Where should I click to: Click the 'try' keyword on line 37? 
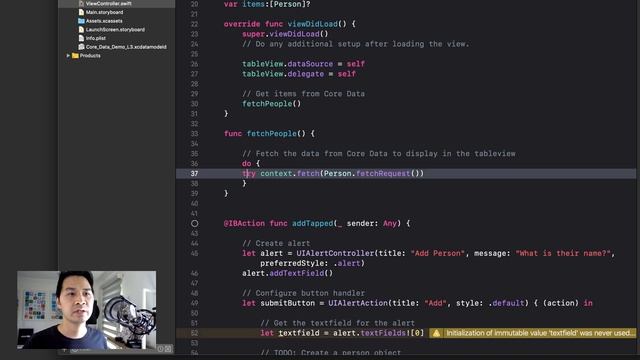[x=249, y=173]
